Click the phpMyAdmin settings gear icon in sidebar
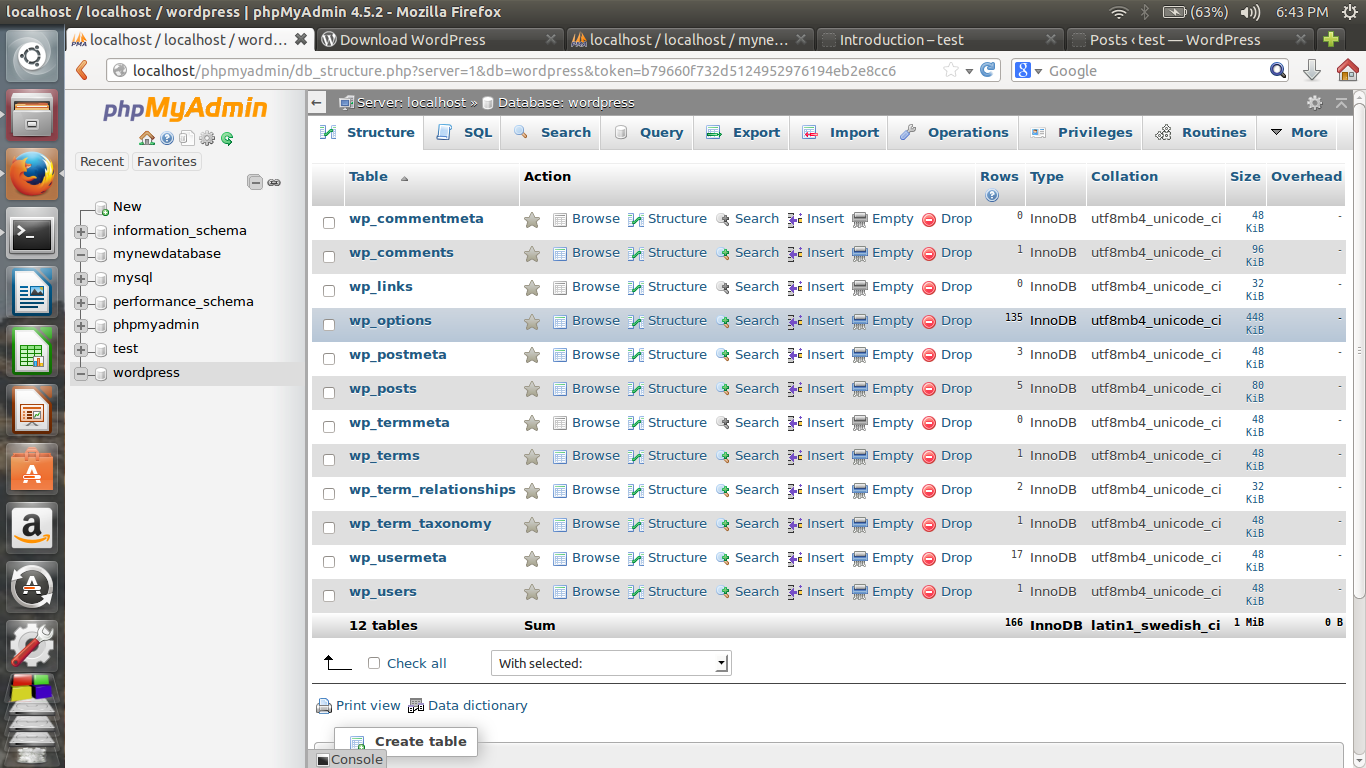 [x=207, y=139]
